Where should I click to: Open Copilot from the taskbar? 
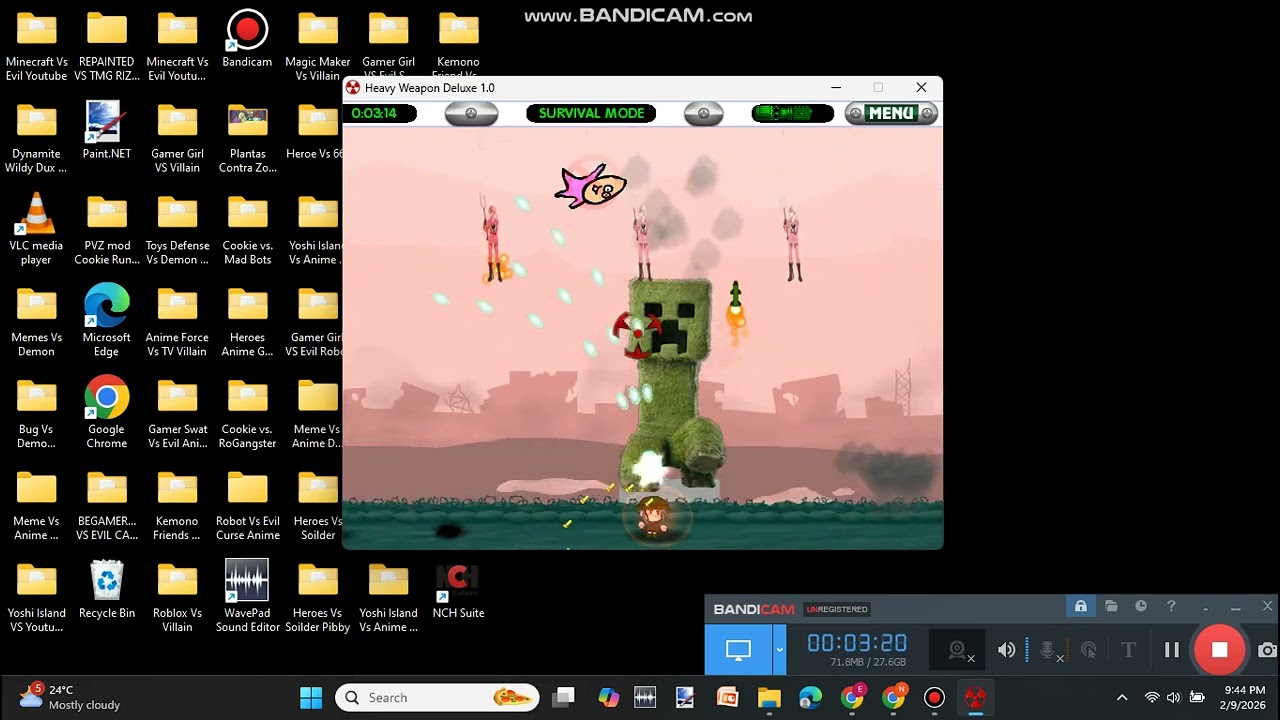pos(608,697)
